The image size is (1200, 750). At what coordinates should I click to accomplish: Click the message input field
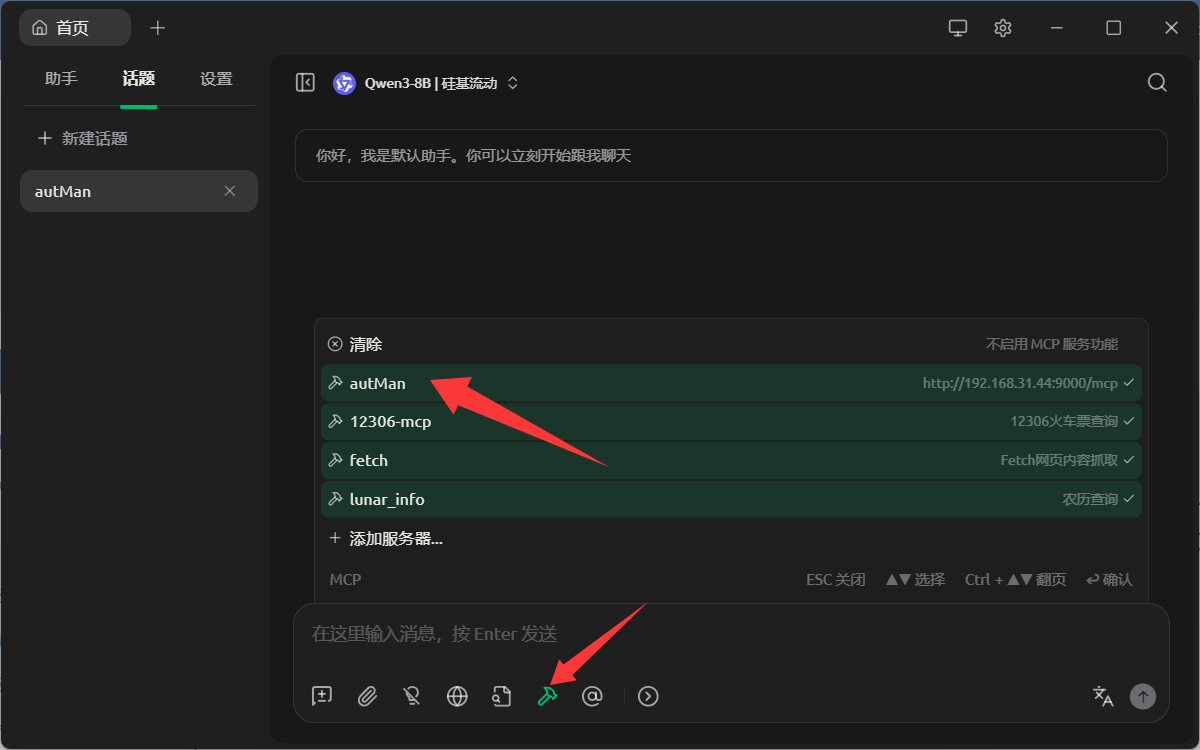[730, 634]
